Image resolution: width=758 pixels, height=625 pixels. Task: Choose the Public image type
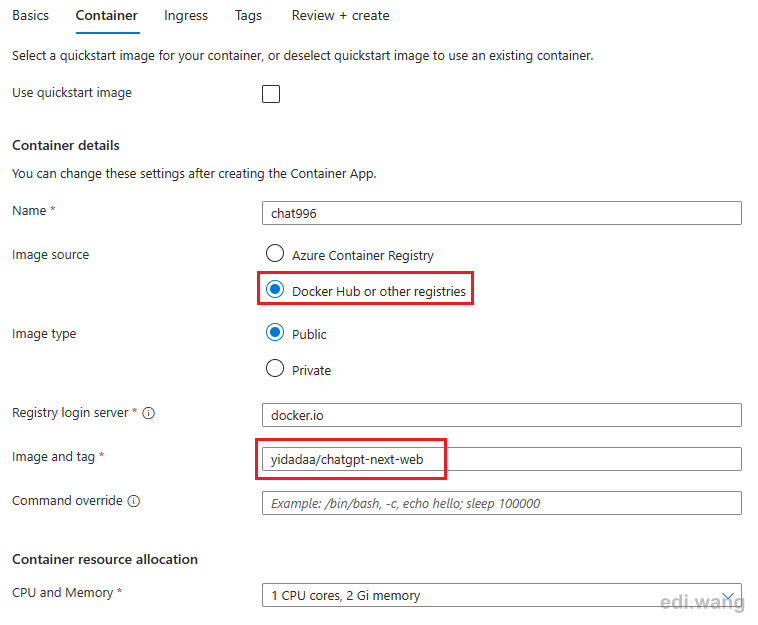275,332
